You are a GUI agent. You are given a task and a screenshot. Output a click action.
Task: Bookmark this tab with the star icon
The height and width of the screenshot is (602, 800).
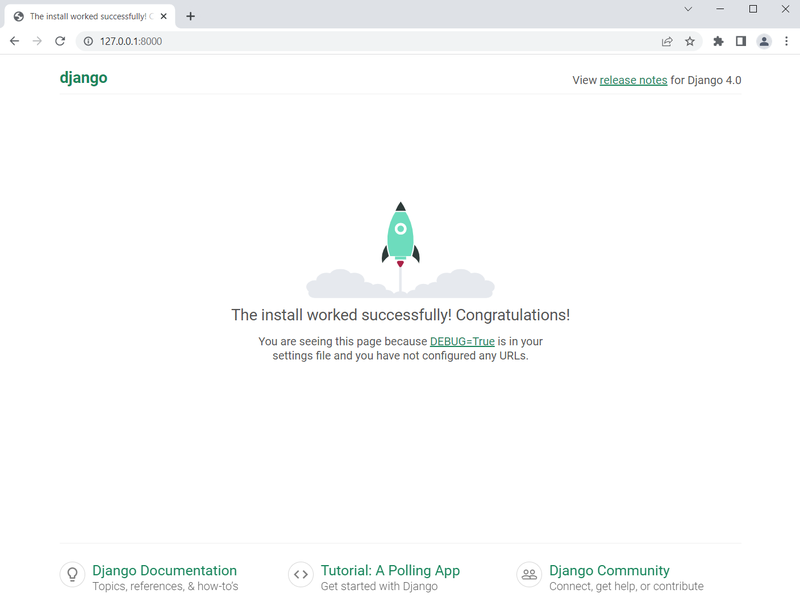coord(690,41)
